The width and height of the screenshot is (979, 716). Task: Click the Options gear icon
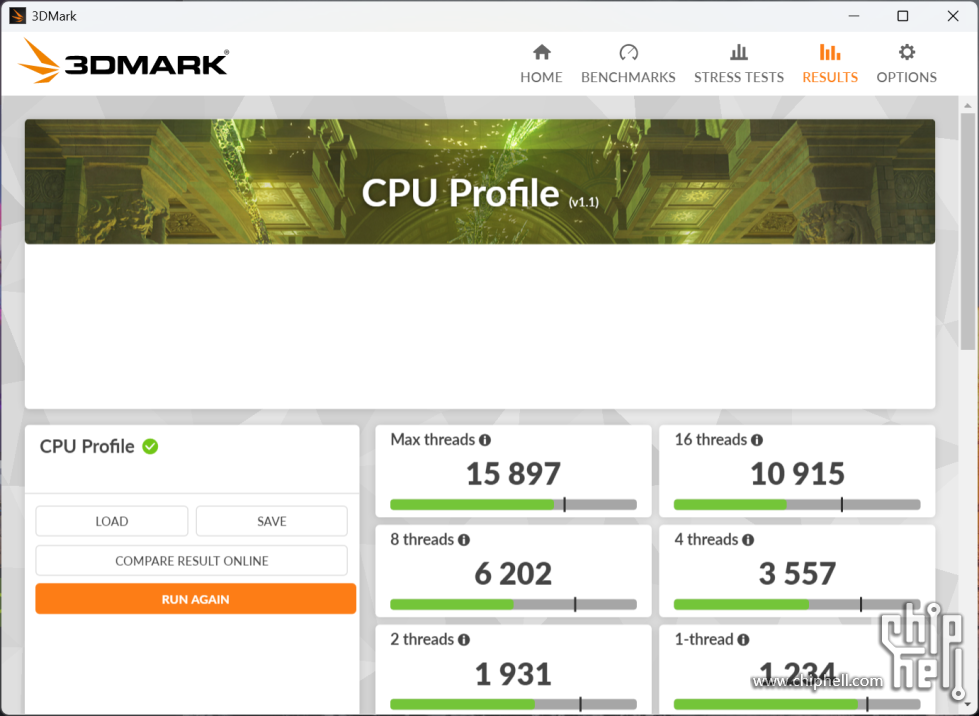pos(907,52)
